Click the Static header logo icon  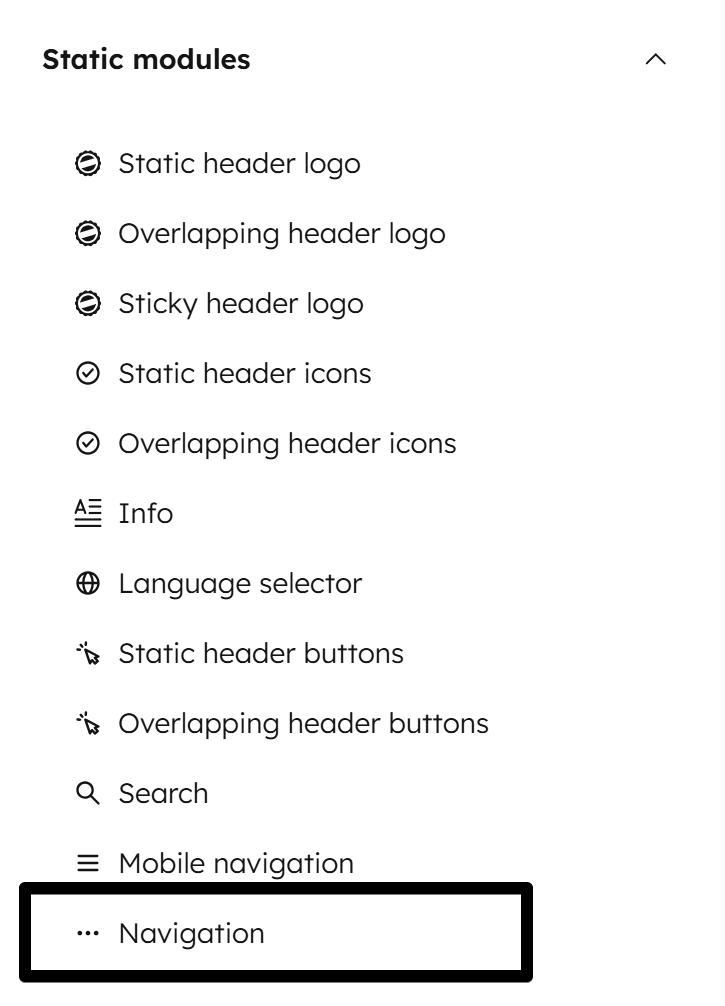tap(89, 163)
